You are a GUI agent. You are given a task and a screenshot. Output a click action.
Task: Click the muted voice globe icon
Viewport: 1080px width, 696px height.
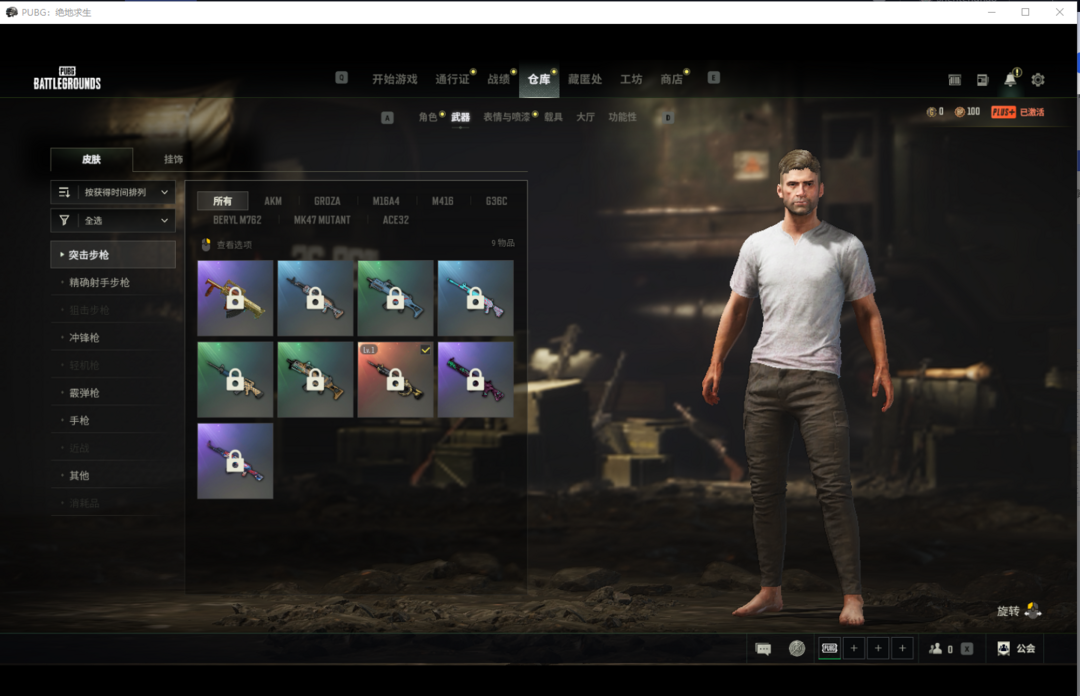coord(796,649)
